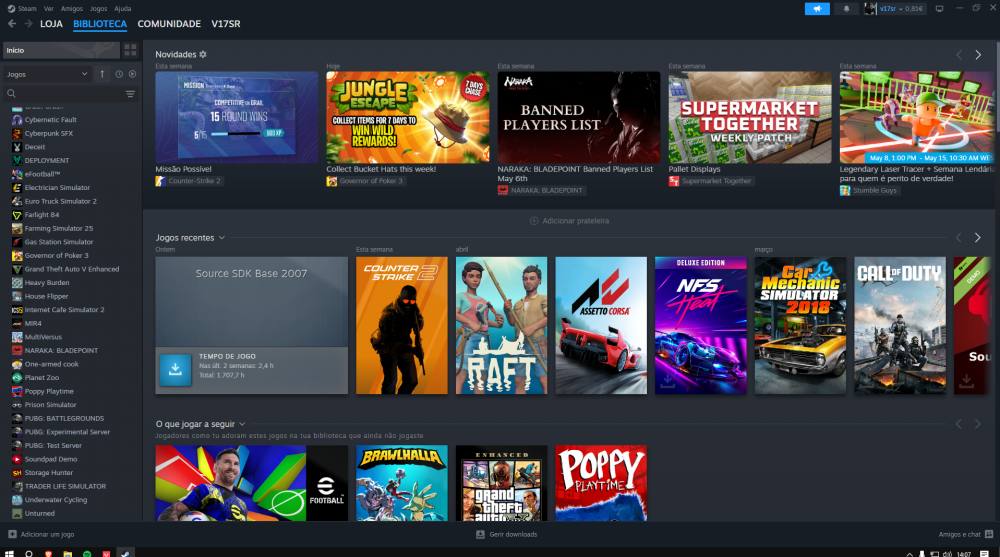The width and height of the screenshot is (1000, 557).
Task: Open the announcements megaphone button
Action: 817,8
